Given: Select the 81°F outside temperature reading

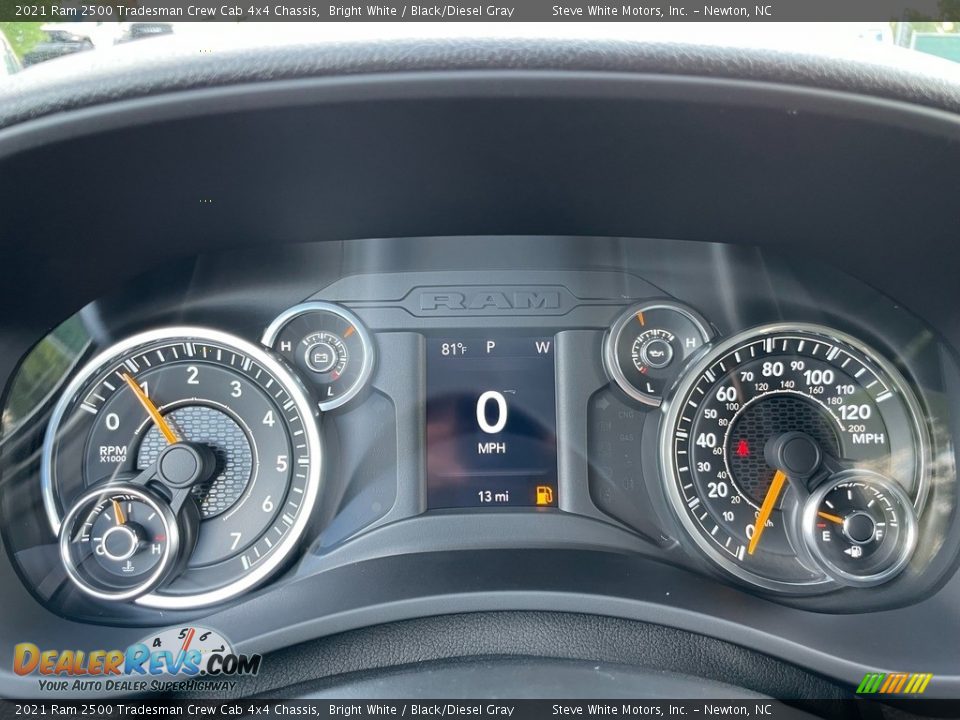Looking at the screenshot, I should point(454,349).
